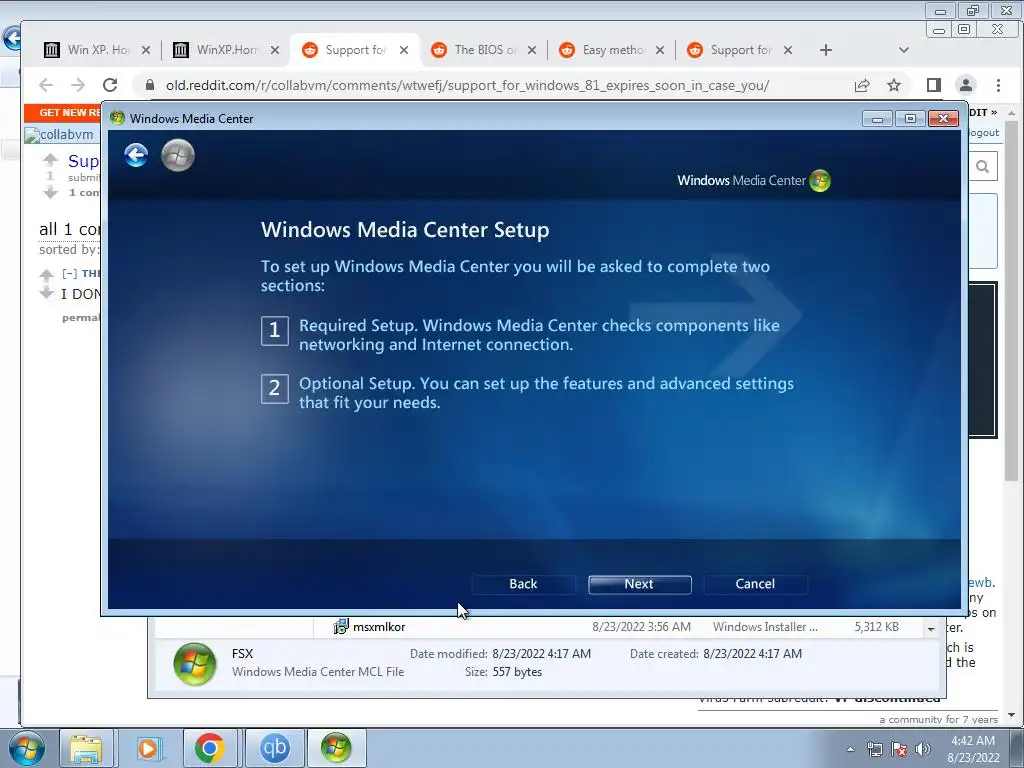Click the volume speaker tray icon

(923, 749)
